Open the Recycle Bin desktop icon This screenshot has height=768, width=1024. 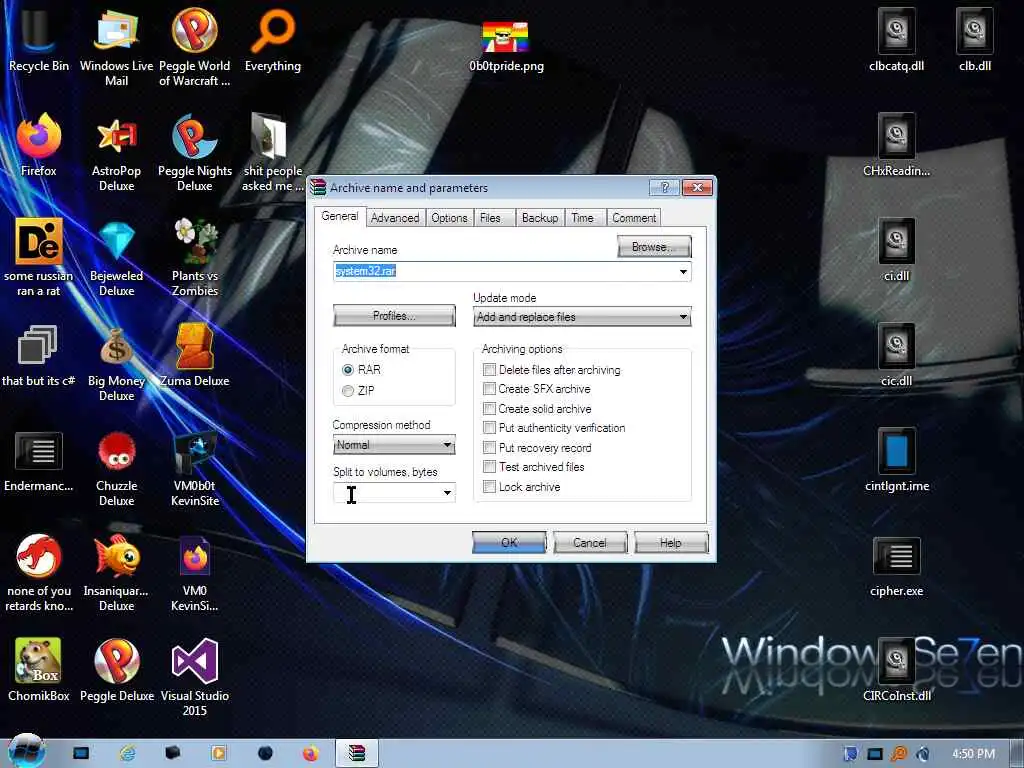coord(38,39)
